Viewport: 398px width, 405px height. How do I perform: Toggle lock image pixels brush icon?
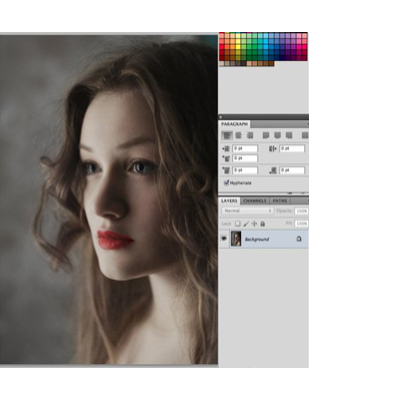coord(246,224)
